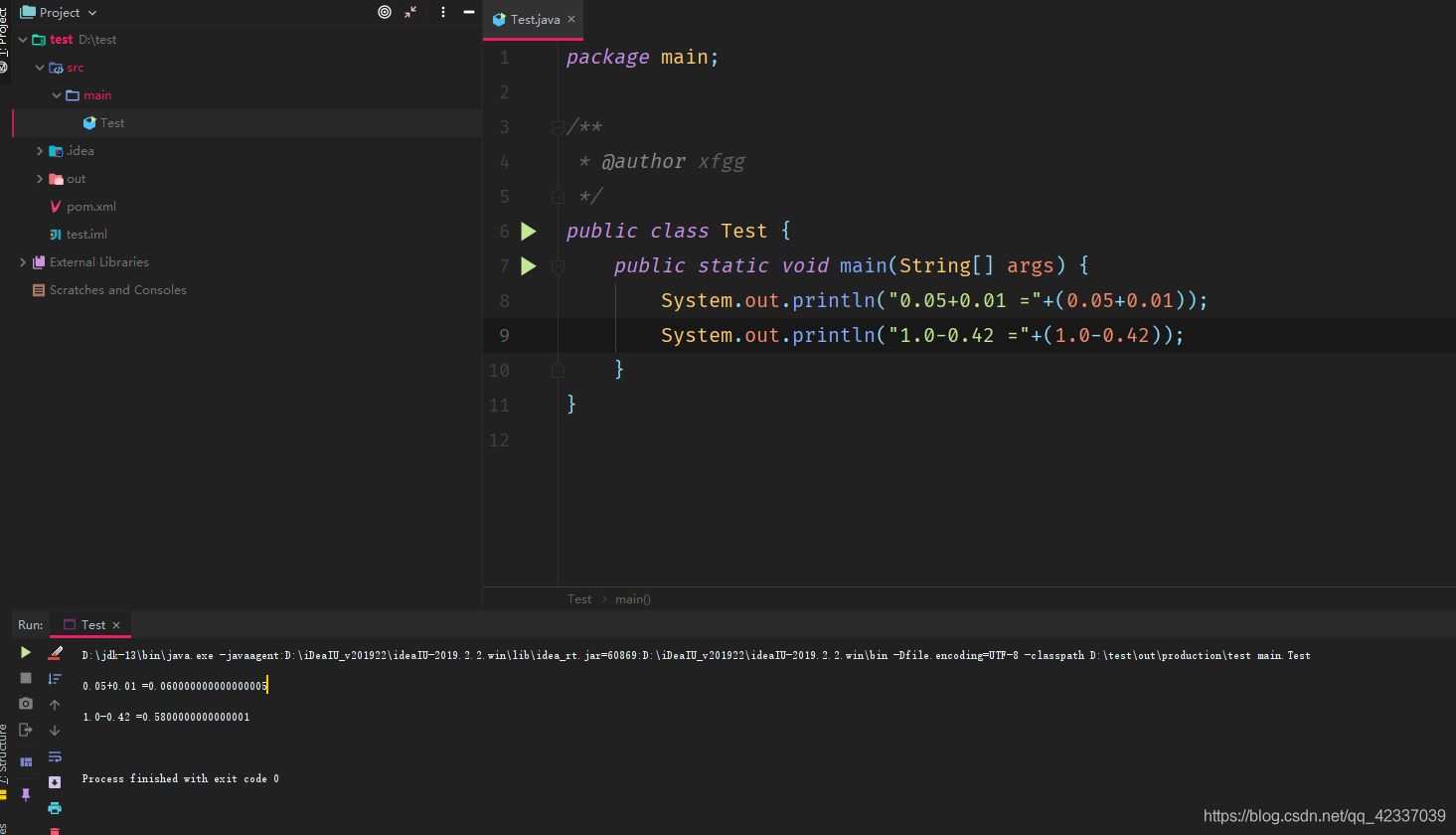Screen dimensions: 1456x835
Task: Click the Stop process square icon
Action: pos(26,678)
